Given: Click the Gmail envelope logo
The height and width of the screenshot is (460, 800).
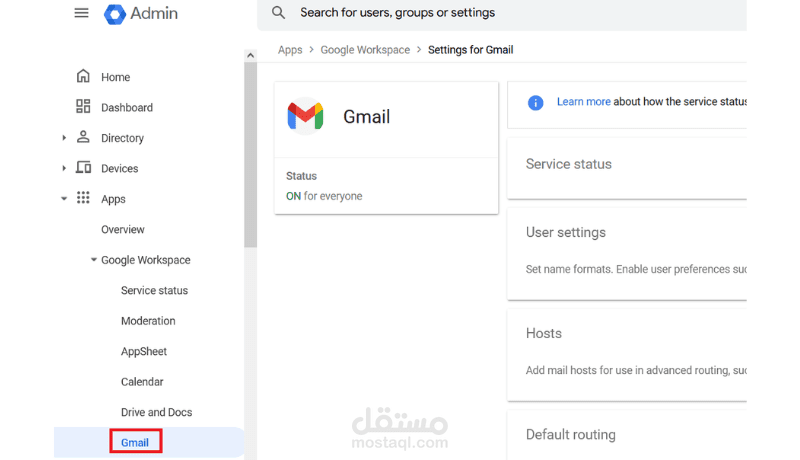Looking at the screenshot, I should click(x=305, y=117).
